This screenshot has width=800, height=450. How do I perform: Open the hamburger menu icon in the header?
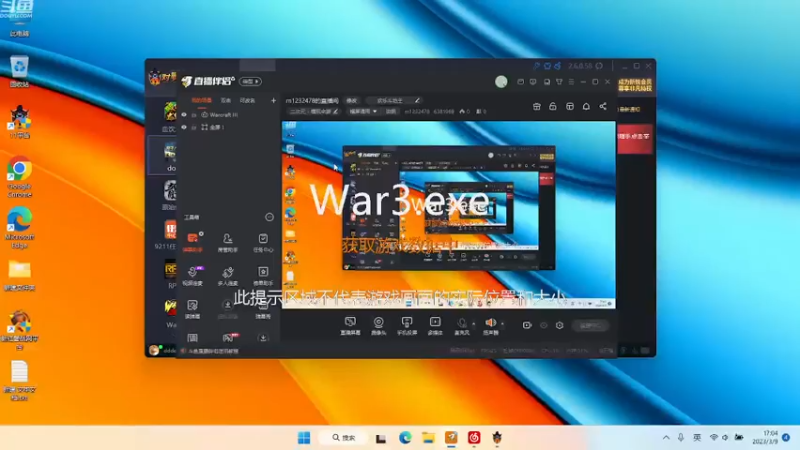(x=571, y=82)
